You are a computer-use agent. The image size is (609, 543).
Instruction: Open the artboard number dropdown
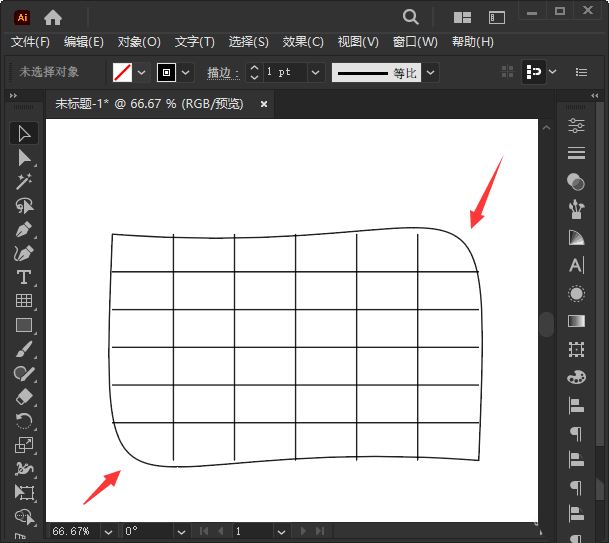pyautogui.click(x=282, y=532)
